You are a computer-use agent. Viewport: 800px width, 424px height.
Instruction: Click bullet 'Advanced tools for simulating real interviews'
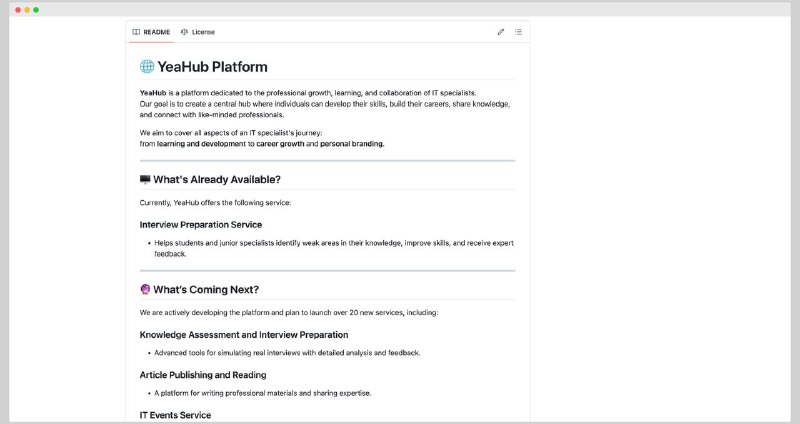pyautogui.click(x=287, y=353)
